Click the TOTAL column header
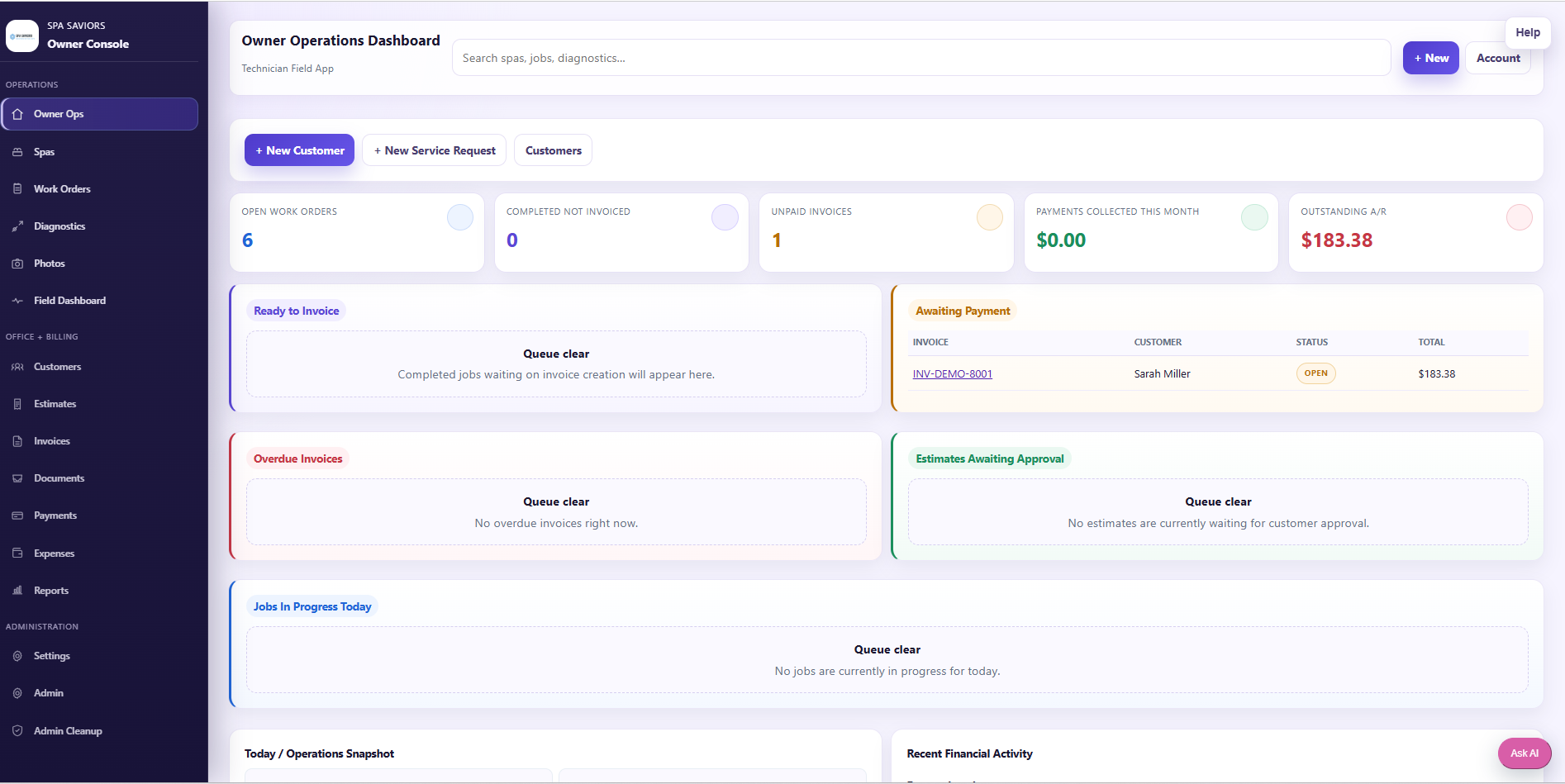The image size is (1565, 784). tap(1431, 342)
